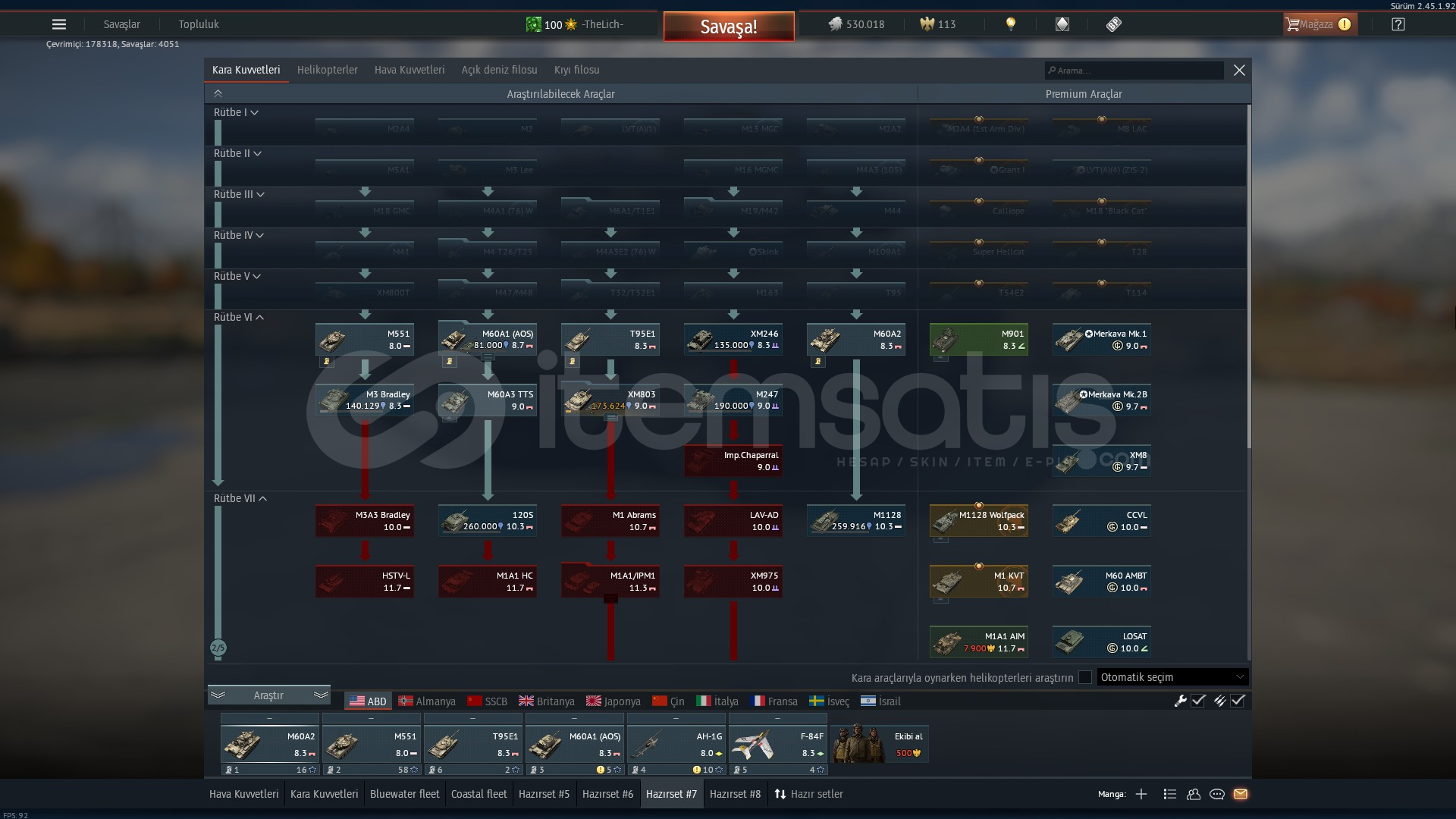
Task: Open the squad list icon
Action: coord(1169,794)
